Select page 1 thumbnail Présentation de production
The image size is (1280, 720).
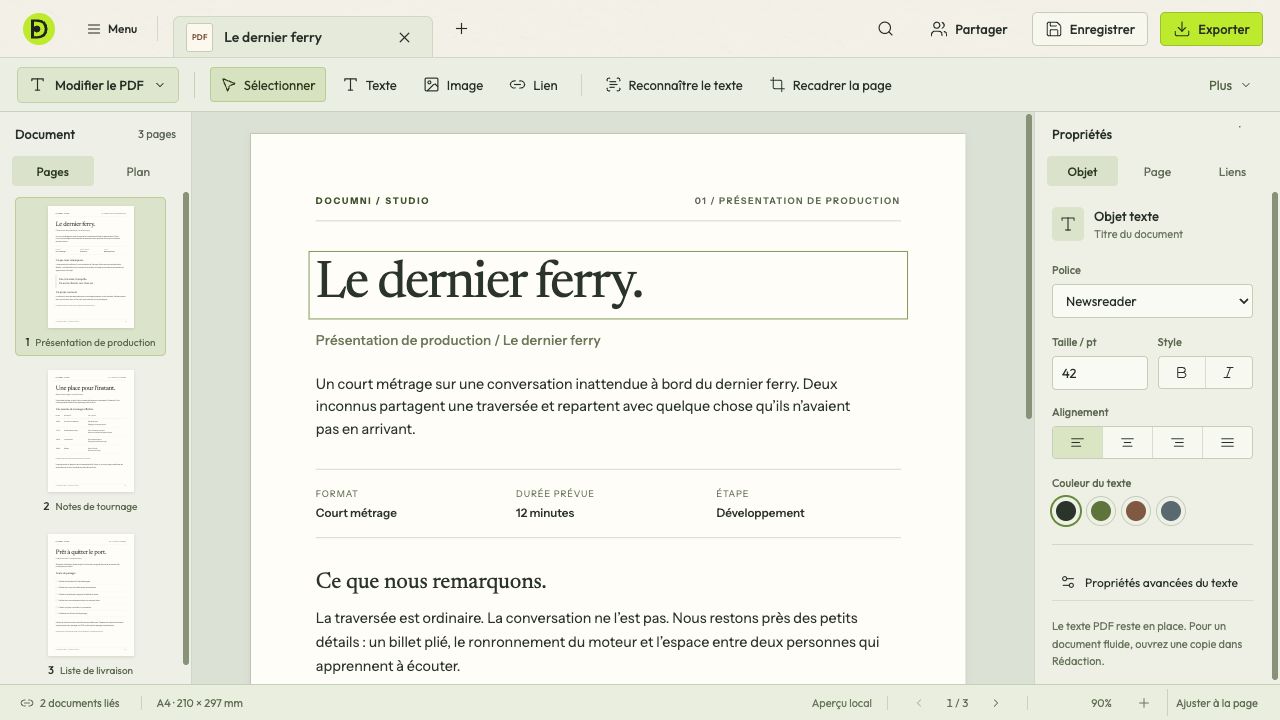click(x=90, y=276)
